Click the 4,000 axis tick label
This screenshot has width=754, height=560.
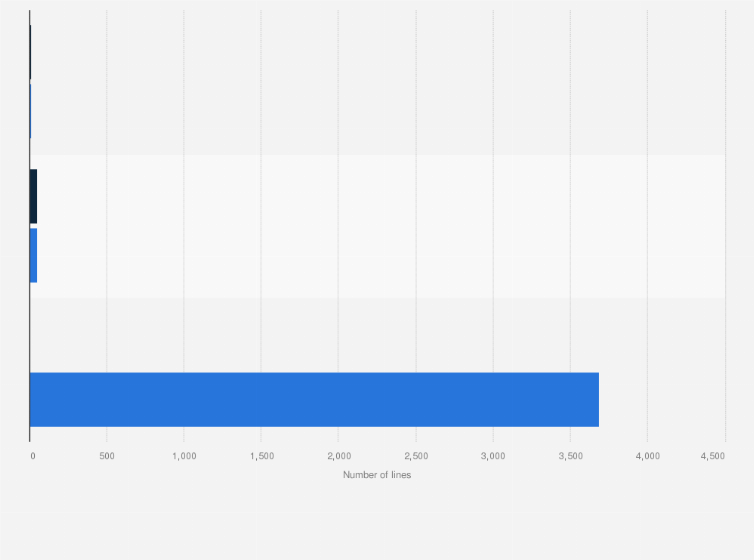pos(648,456)
